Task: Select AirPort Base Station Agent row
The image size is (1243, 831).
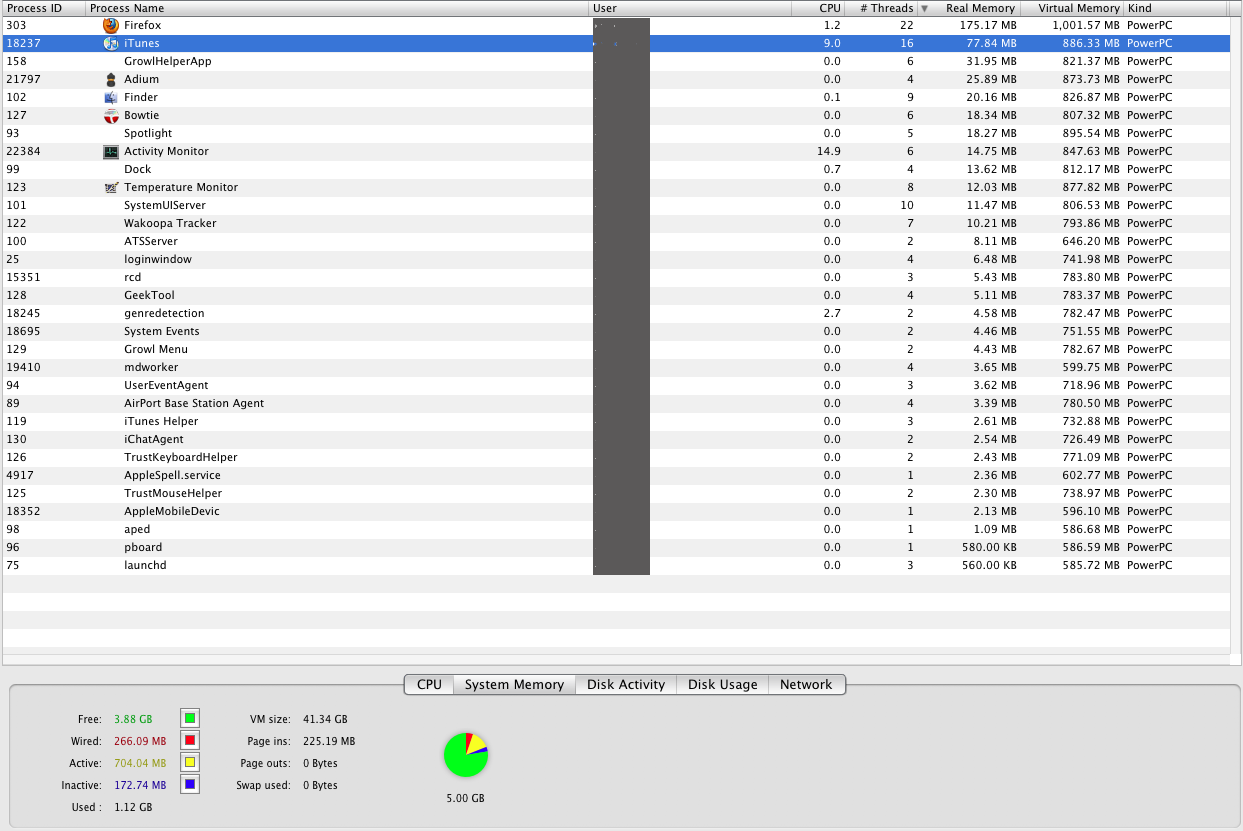Action: coord(616,403)
